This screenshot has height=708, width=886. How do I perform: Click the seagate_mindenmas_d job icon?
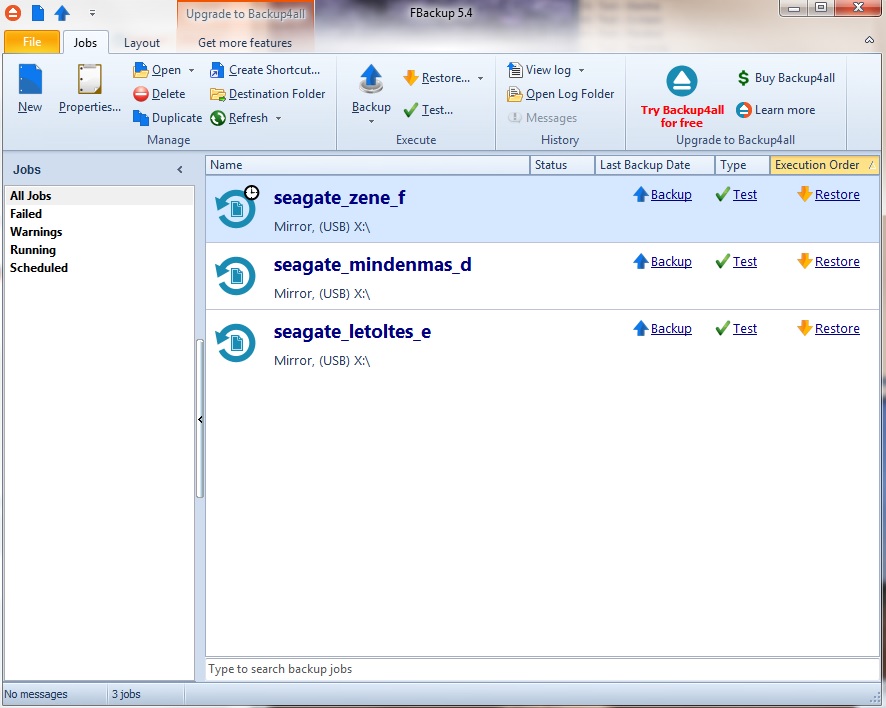coord(236,276)
